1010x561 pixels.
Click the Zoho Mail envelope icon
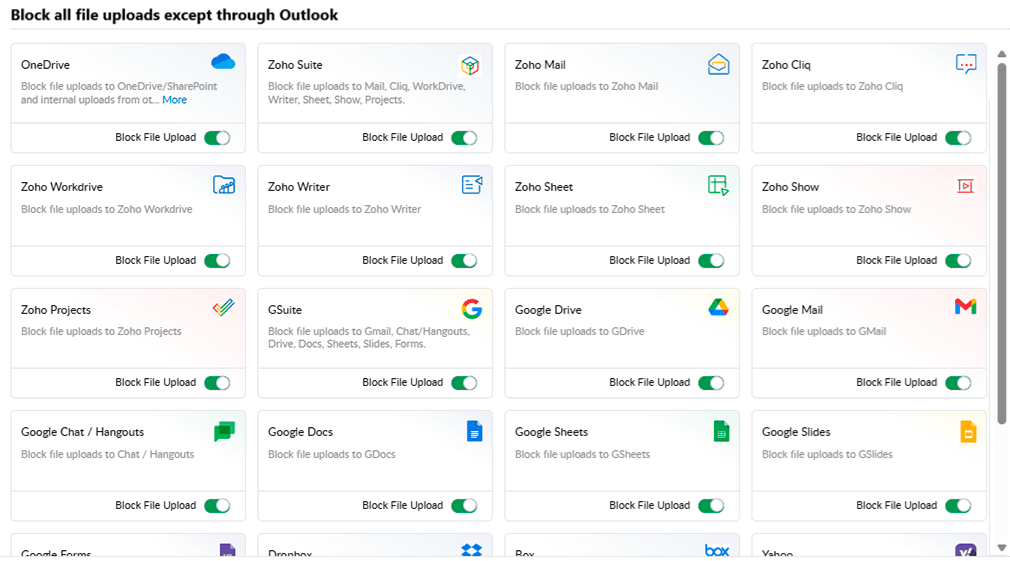(x=718, y=64)
